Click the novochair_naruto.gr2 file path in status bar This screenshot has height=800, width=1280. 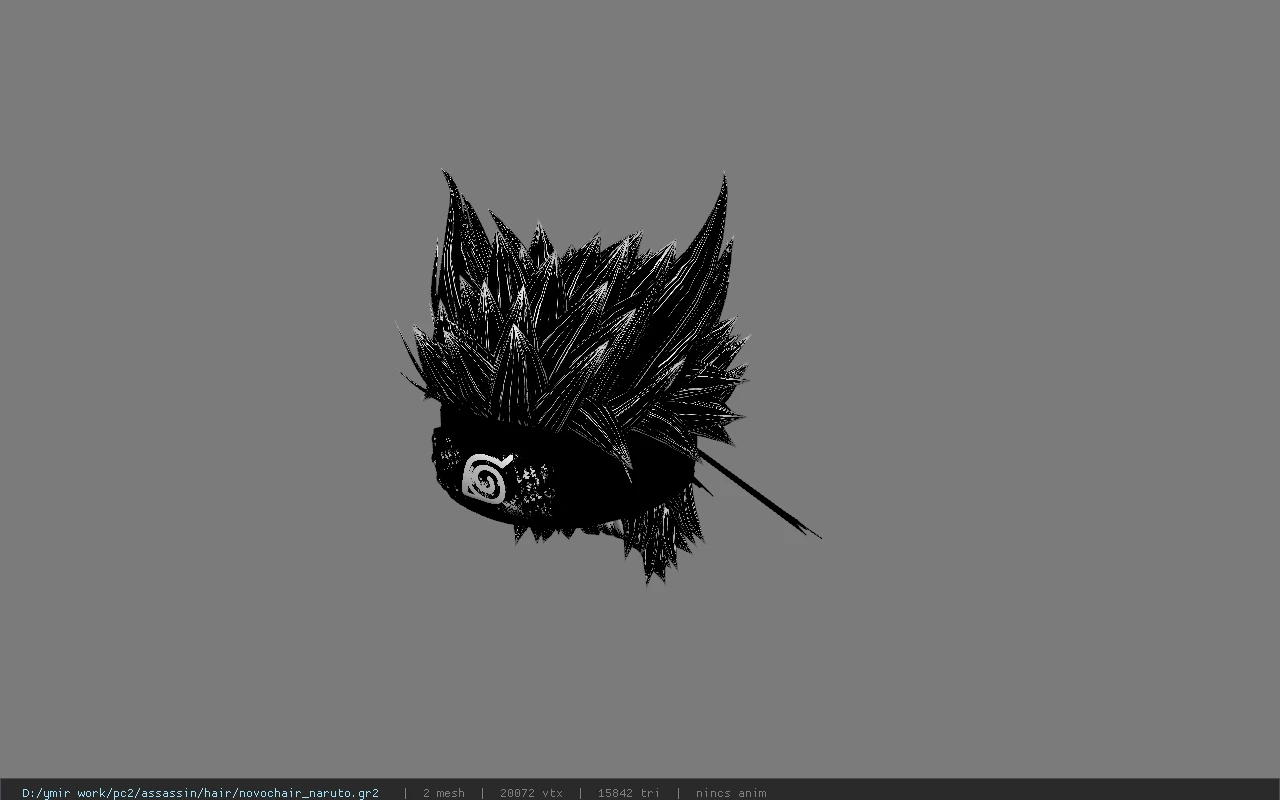tap(200, 793)
